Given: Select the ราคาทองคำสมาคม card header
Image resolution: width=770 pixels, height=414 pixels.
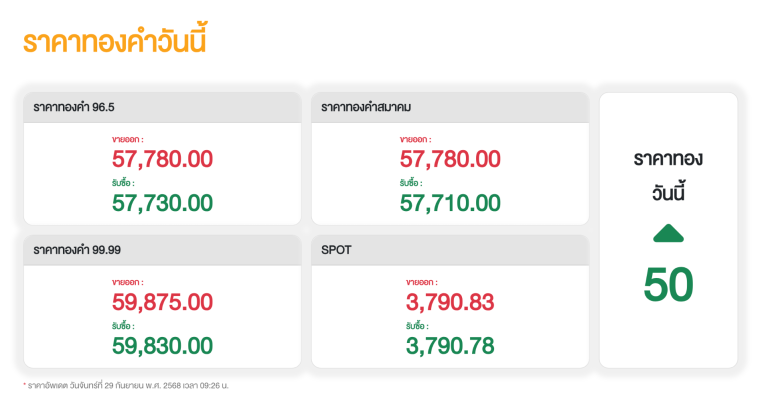Looking at the screenshot, I should [x=450, y=107].
